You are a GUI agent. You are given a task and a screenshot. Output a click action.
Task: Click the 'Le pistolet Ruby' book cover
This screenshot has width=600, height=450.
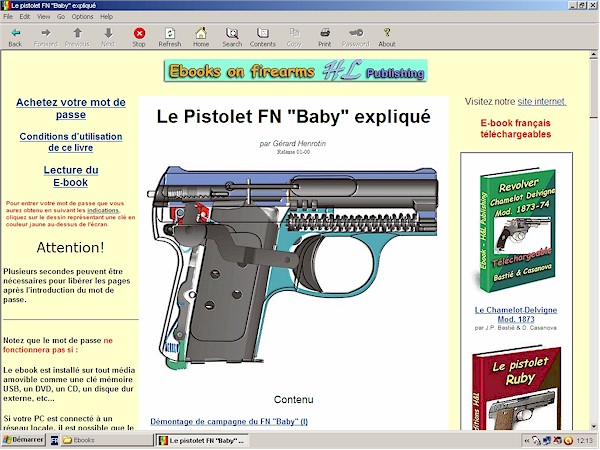point(517,388)
